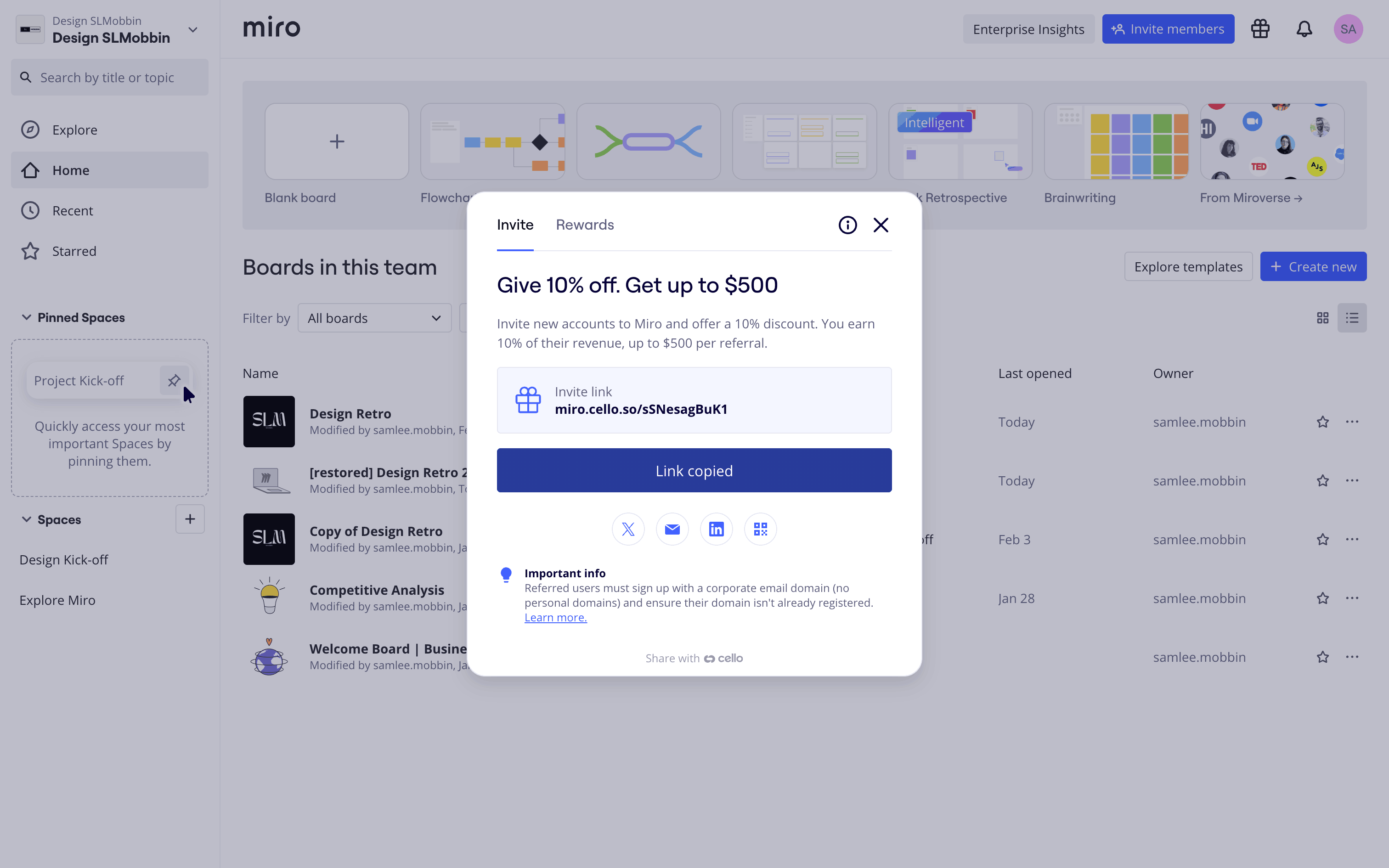Viewport: 1389px width, 868px height.
Task: Close the invite dialog
Action: (x=881, y=225)
